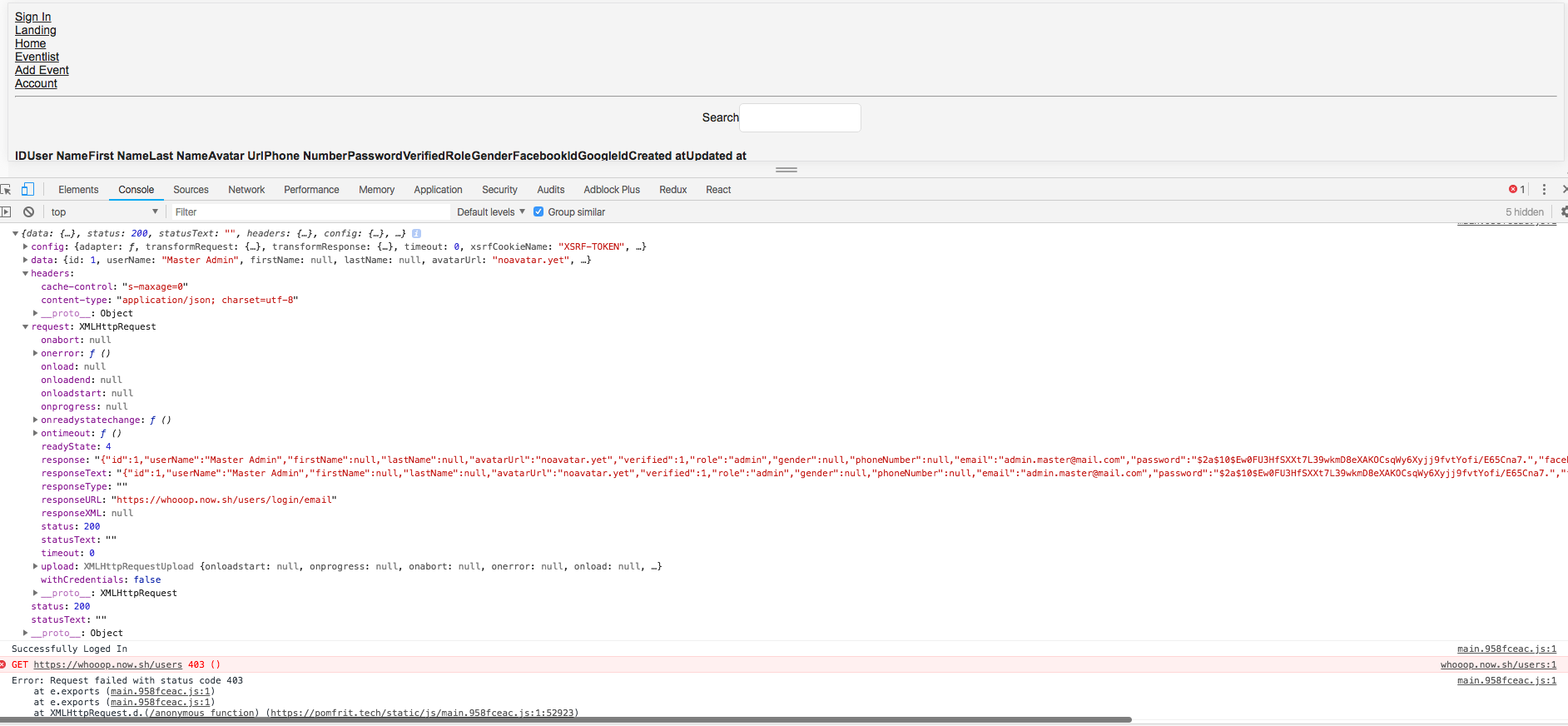
Task: Expand the data property row
Action: click(x=26, y=261)
